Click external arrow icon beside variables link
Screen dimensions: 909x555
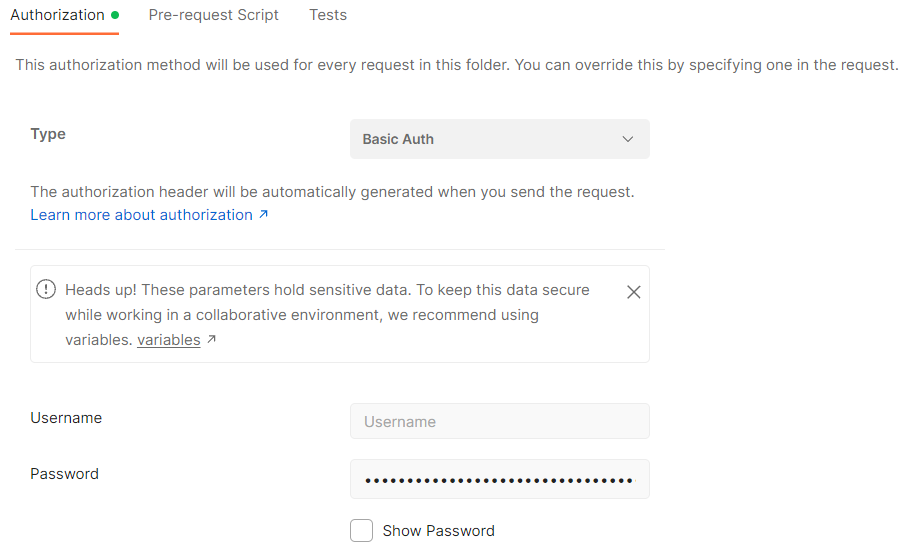pos(212,339)
